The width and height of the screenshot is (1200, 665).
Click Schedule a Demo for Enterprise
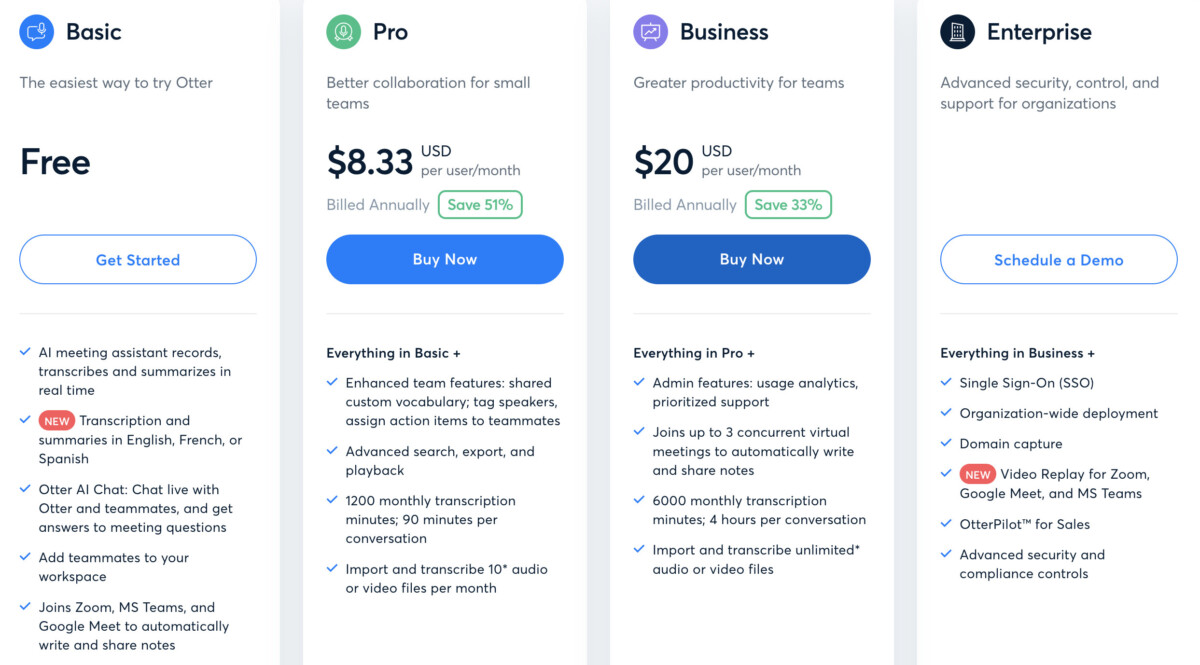coord(1058,259)
